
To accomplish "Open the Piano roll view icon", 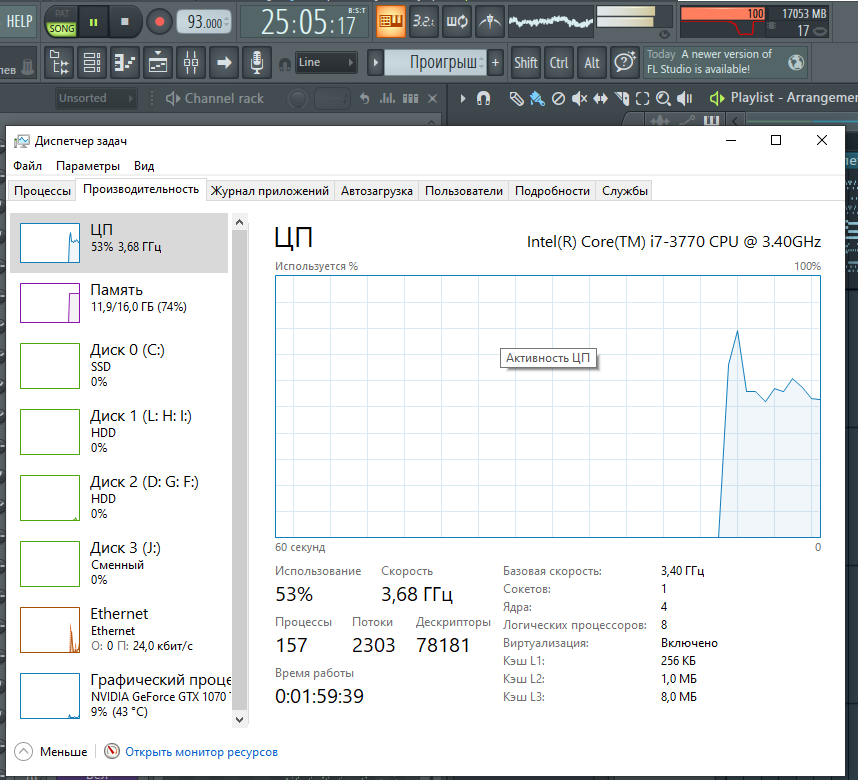I will [x=125, y=62].
